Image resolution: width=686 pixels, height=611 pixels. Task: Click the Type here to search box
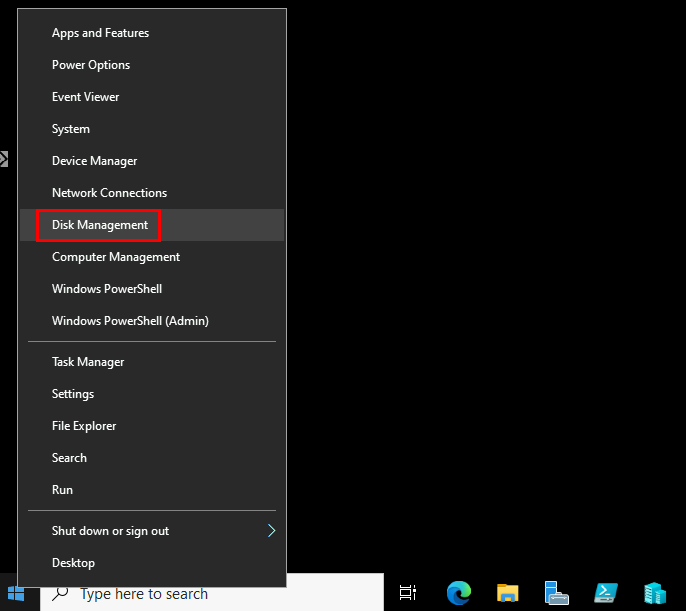coord(212,594)
